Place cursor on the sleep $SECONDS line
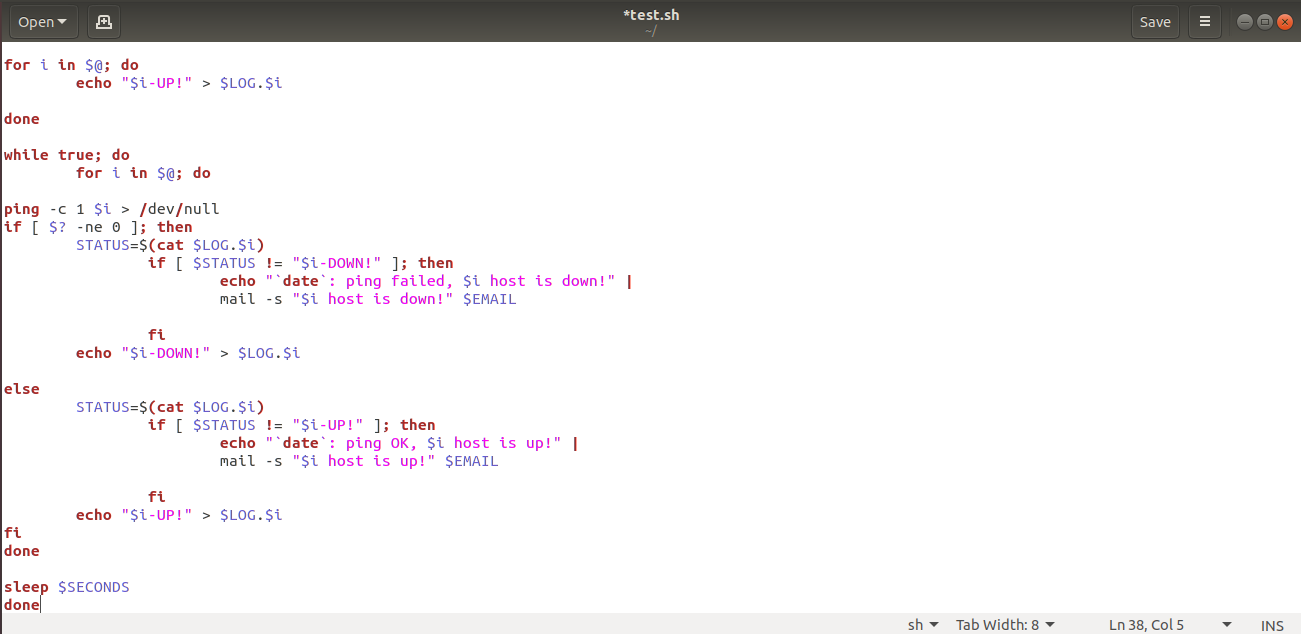The width and height of the screenshot is (1301, 634). click(x=67, y=587)
